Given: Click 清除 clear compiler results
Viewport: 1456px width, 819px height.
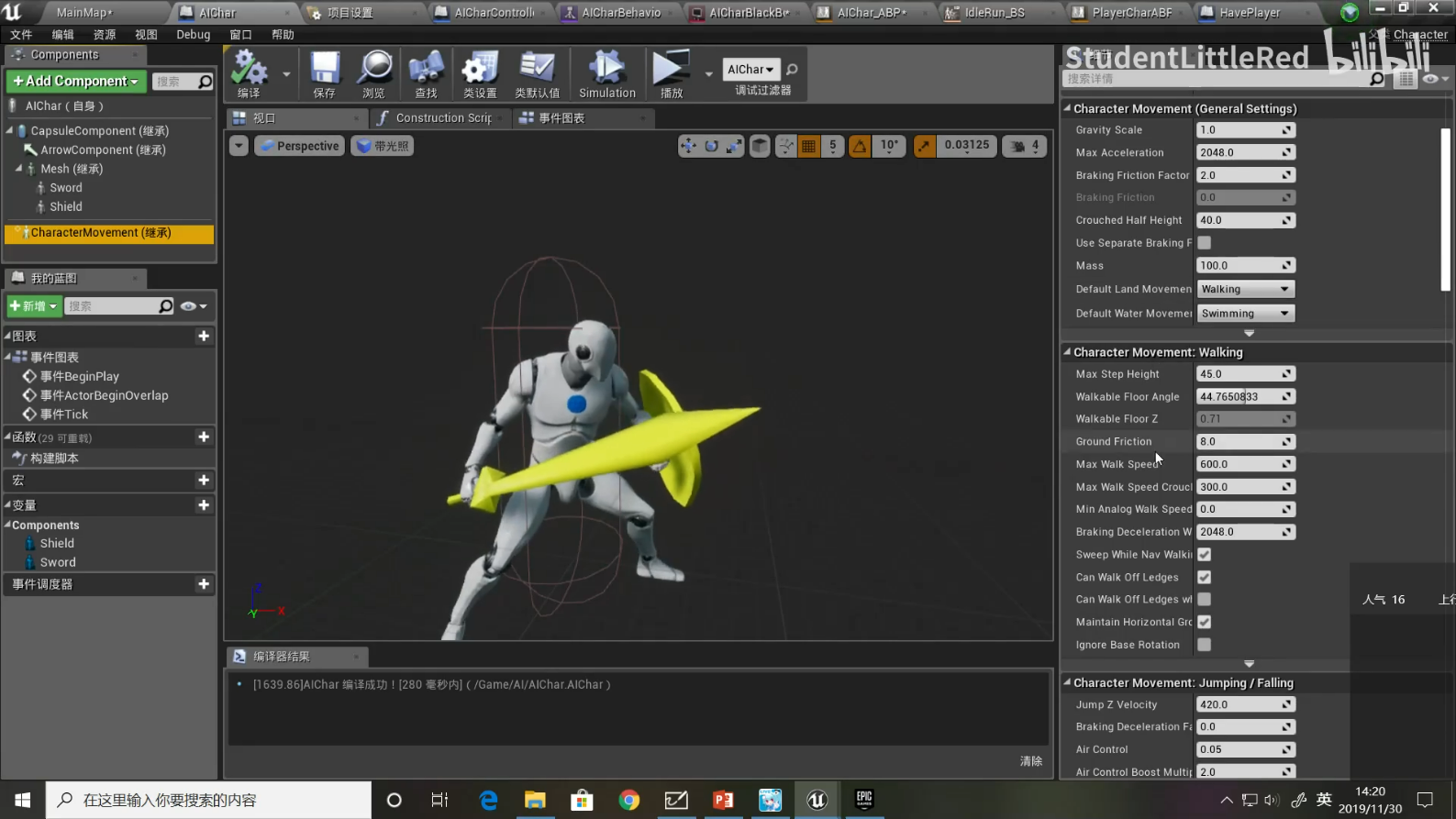Looking at the screenshot, I should 1031,761.
